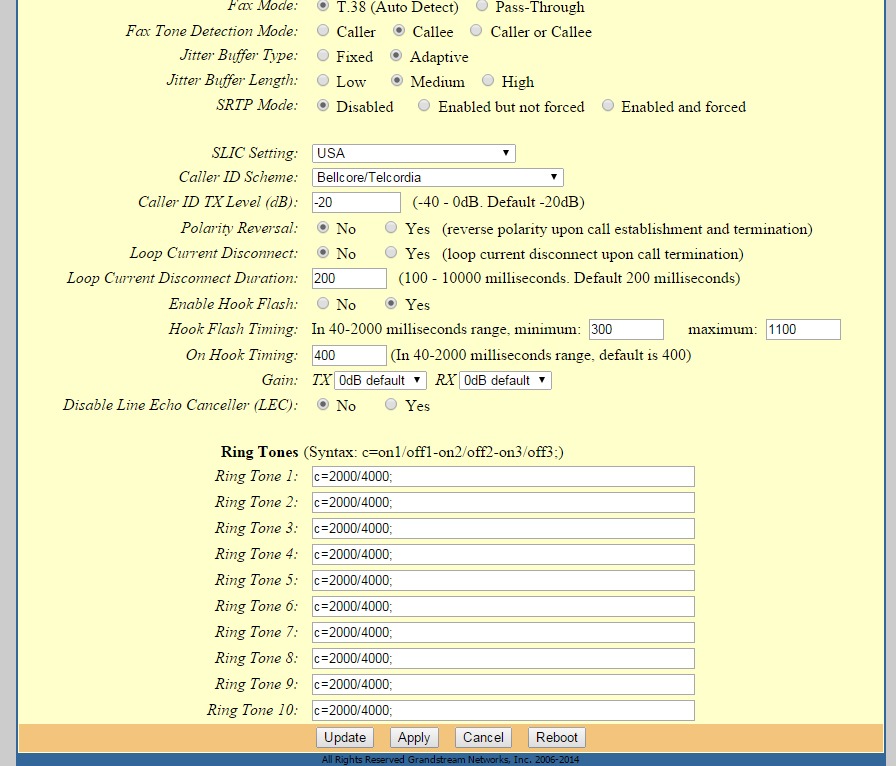Set Jitter Buffer Length to High

(x=487, y=81)
